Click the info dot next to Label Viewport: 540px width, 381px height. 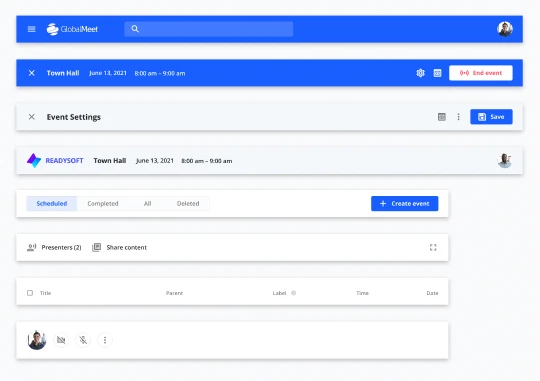[293, 293]
